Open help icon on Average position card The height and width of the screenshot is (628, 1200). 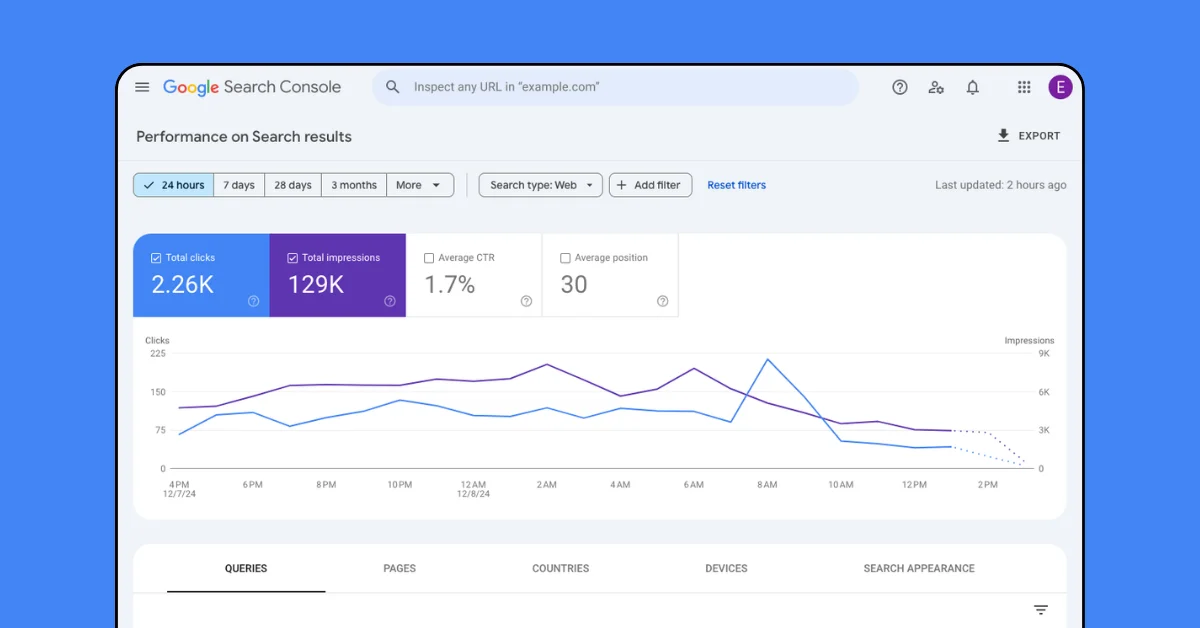pyautogui.click(x=662, y=301)
